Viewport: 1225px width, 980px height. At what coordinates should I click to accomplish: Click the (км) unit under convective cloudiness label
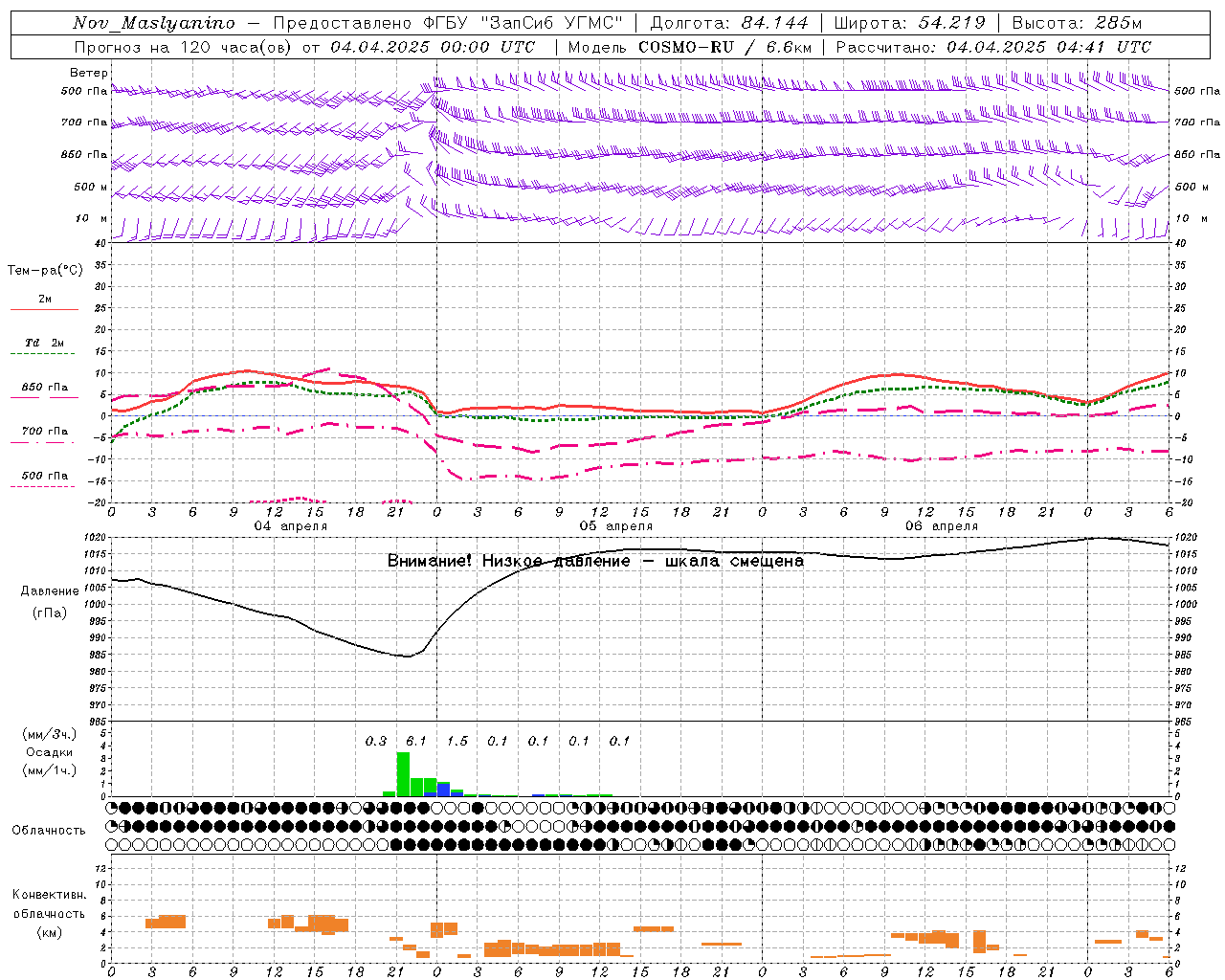pyautogui.click(x=49, y=932)
